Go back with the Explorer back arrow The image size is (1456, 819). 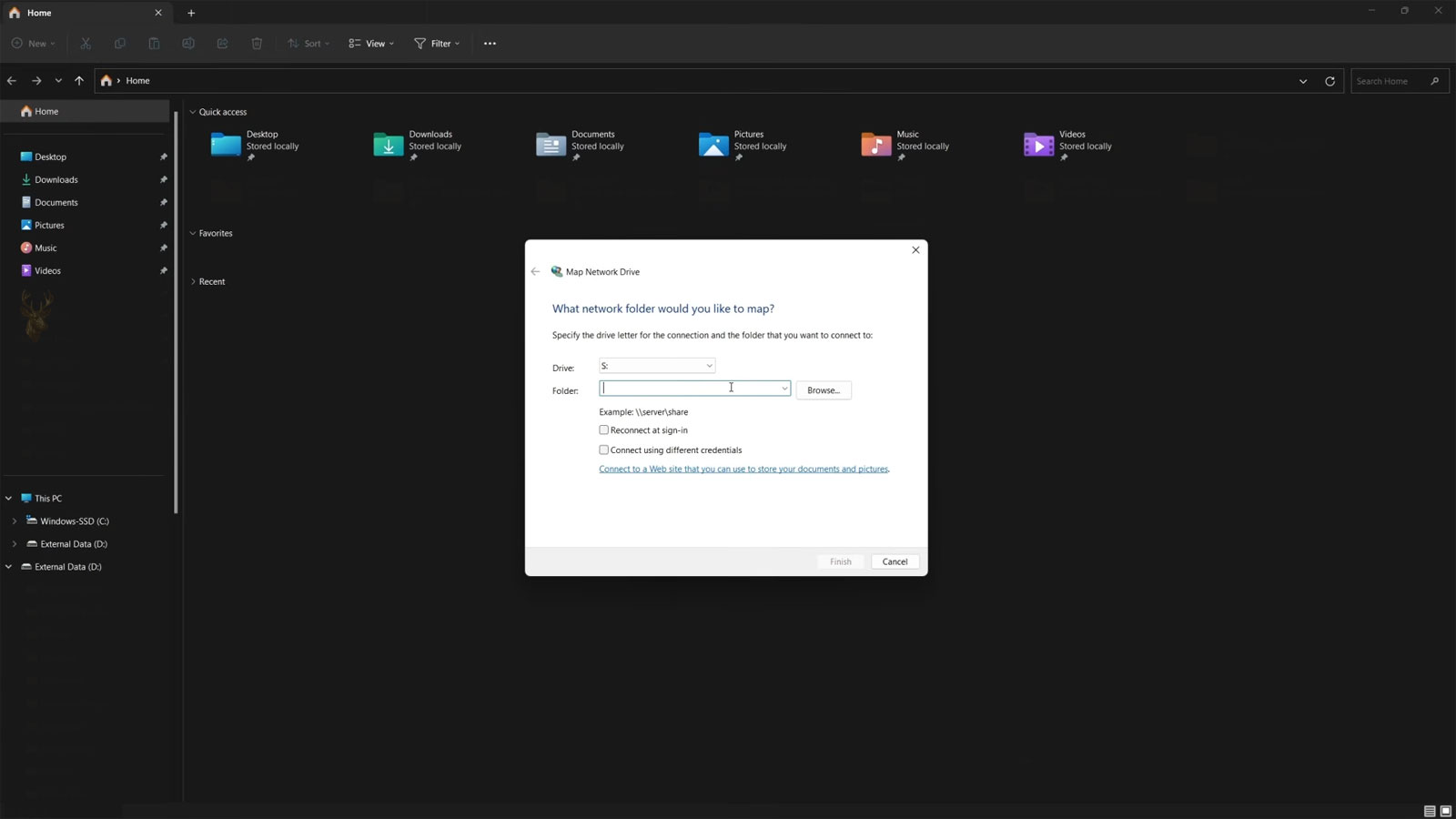(x=12, y=81)
